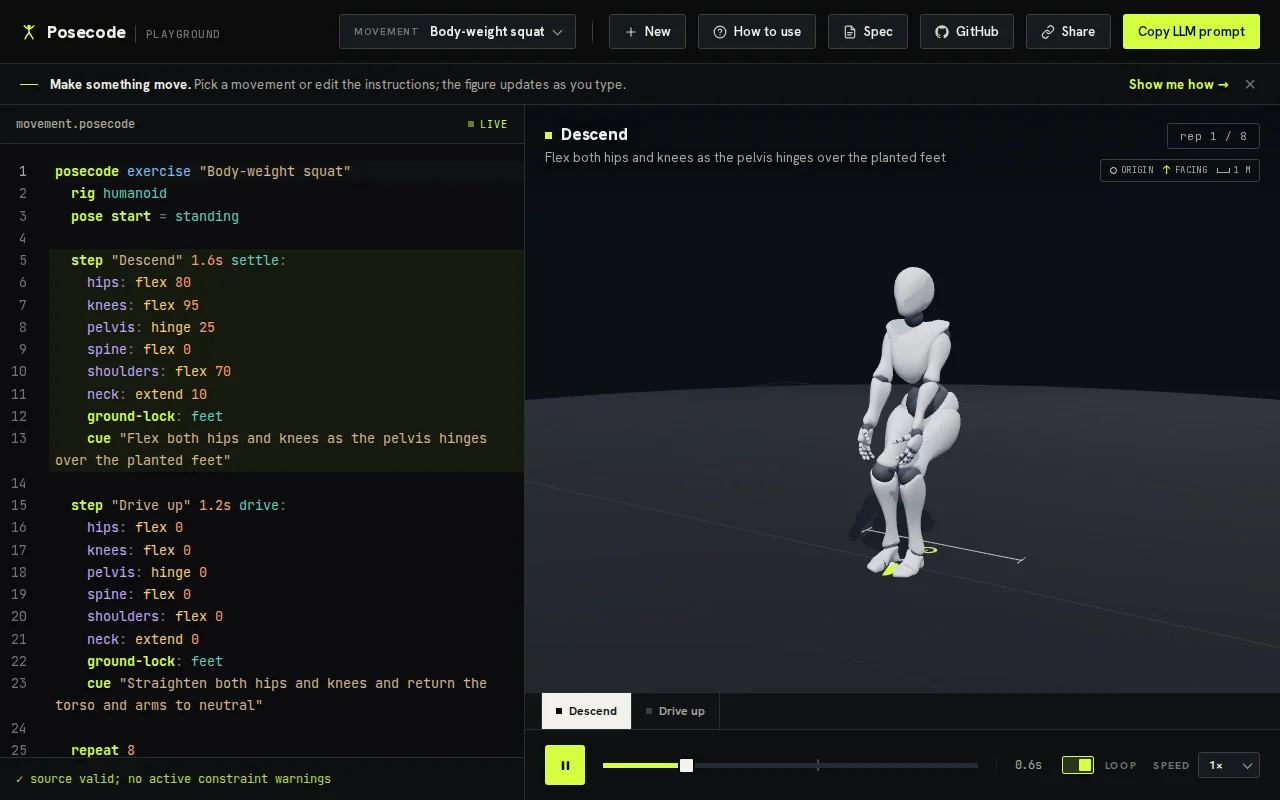Viewport: 1280px width, 800px height.
Task: Click the yellow origin ring on the floor
Action: click(929, 550)
